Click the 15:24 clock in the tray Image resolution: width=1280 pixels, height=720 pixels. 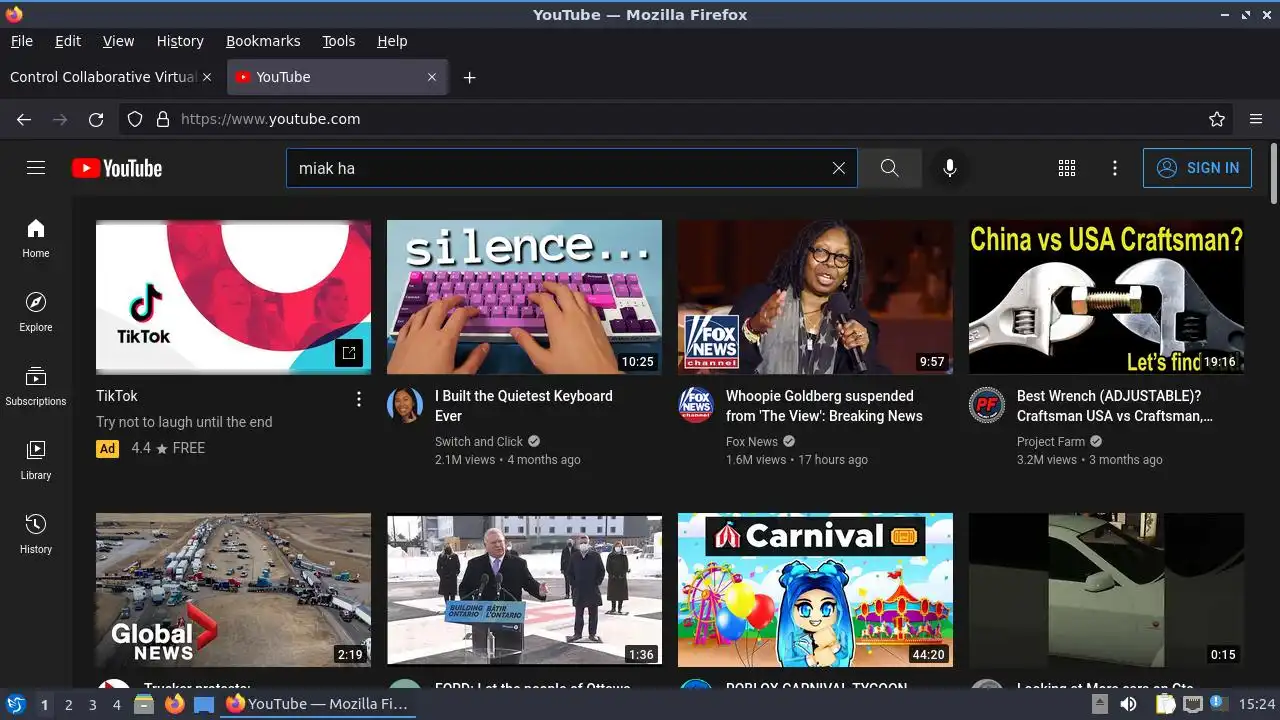point(1257,704)
